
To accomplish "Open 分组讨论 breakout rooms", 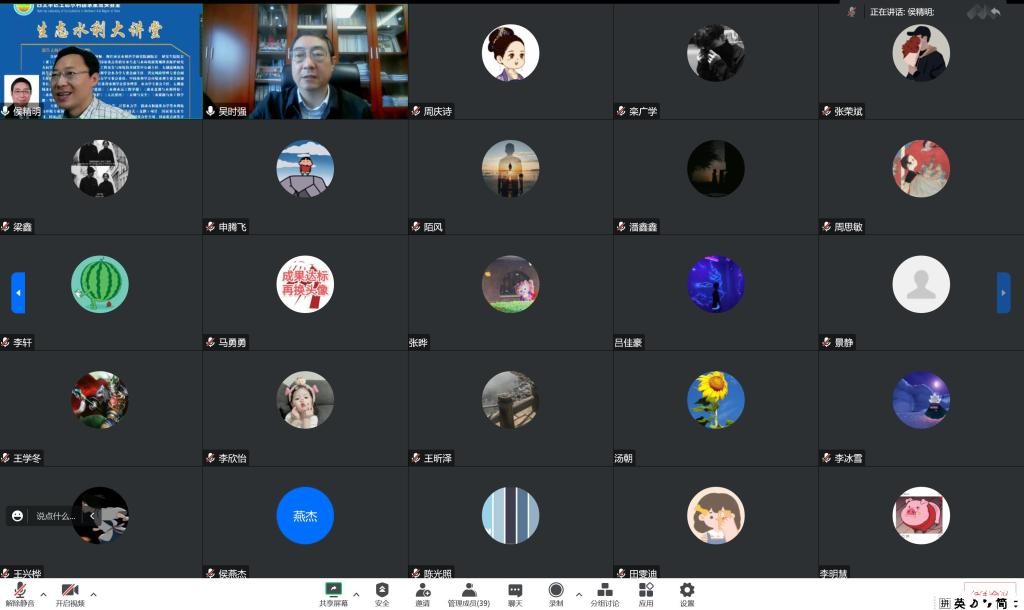I will (604, 593).
